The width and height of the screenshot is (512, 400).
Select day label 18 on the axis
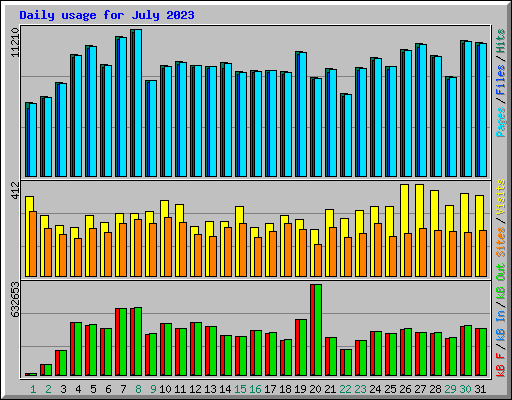285,389
